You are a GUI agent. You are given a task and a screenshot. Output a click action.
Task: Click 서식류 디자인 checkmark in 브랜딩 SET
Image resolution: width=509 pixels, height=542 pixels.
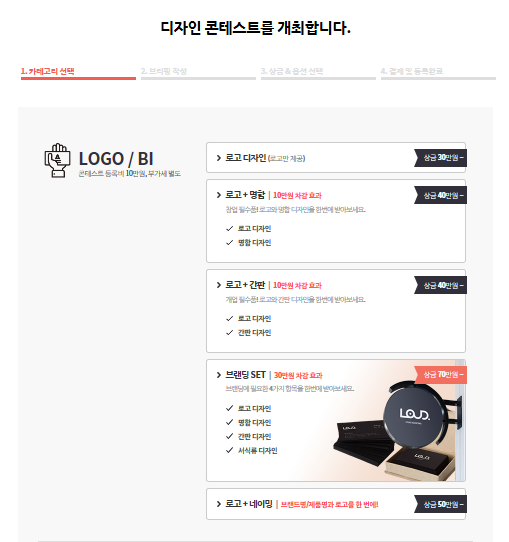pyautogui.click(x=229, y=450)
